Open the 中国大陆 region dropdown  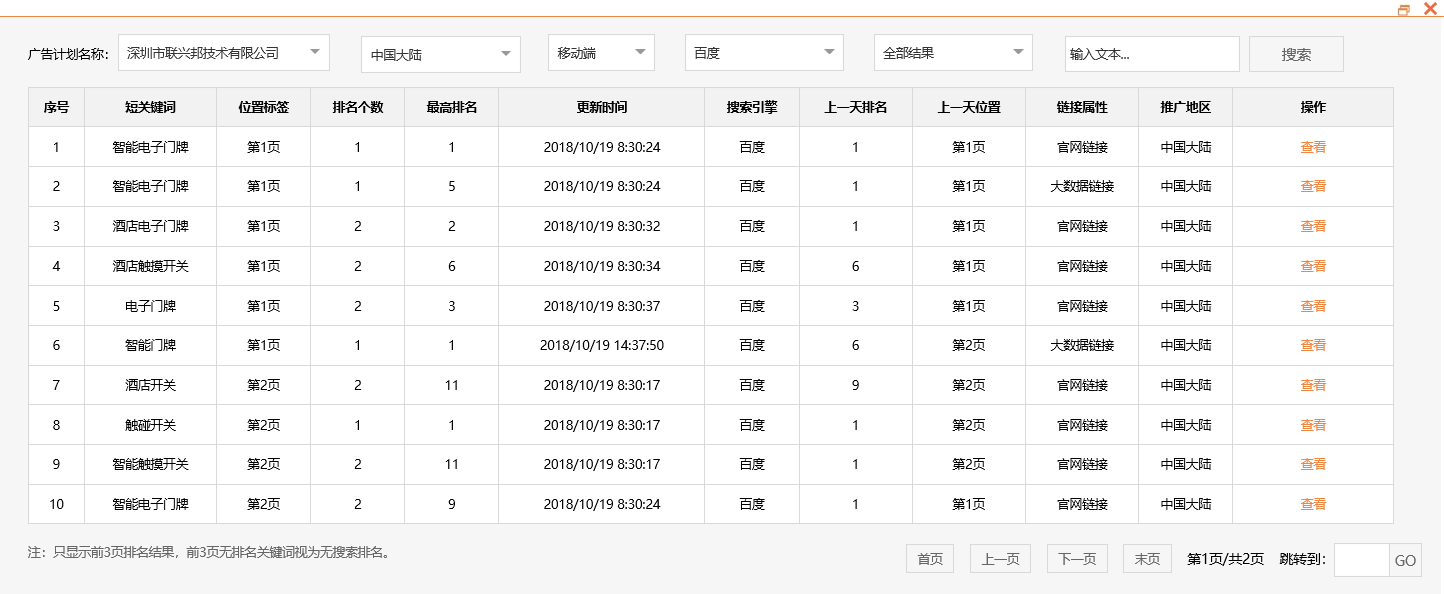click(x=440, y=55)
